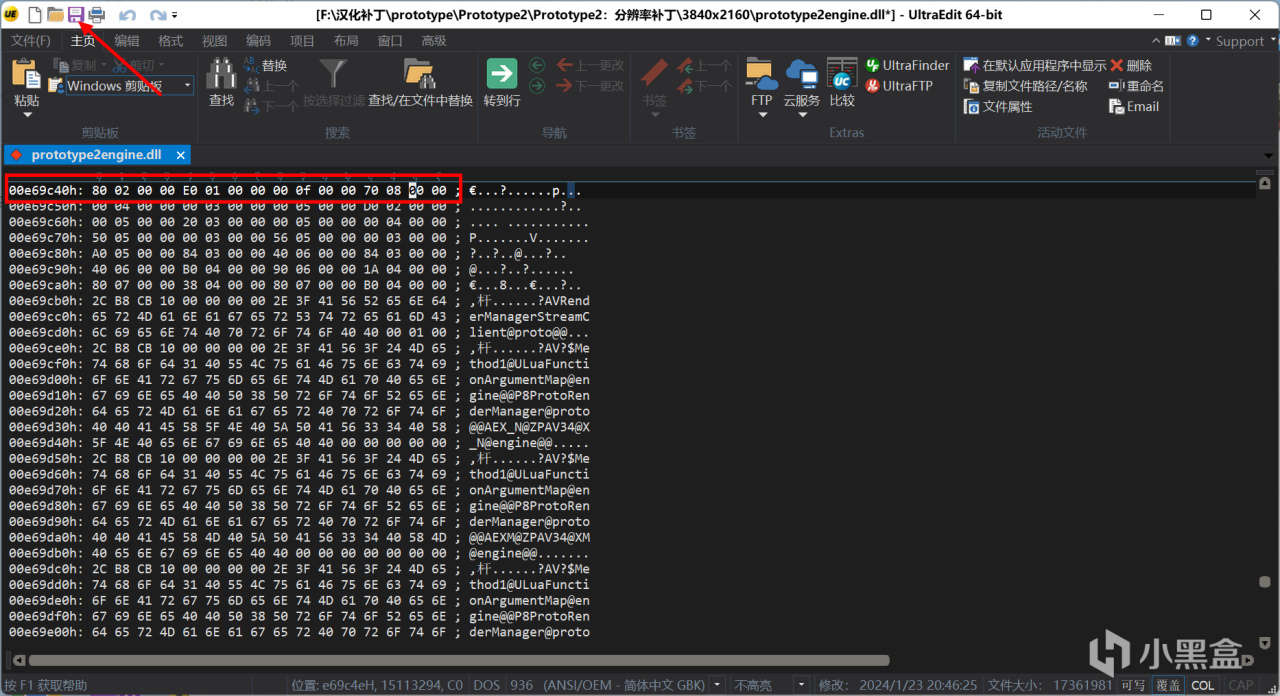Close the prototype2engine.dll tab
The height and width of the screenshot is (696, 1280).
(x=181, y=155)
